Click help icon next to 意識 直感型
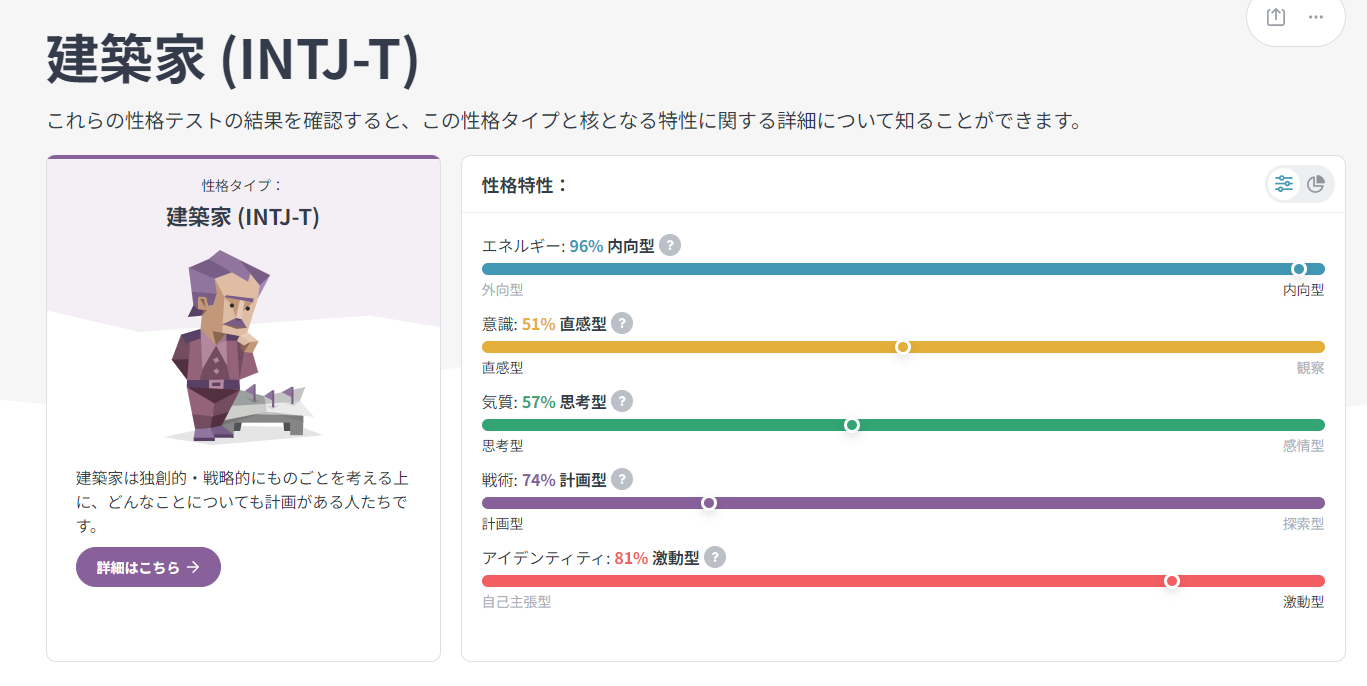1367x686 pixels. [x=622, y=323]
